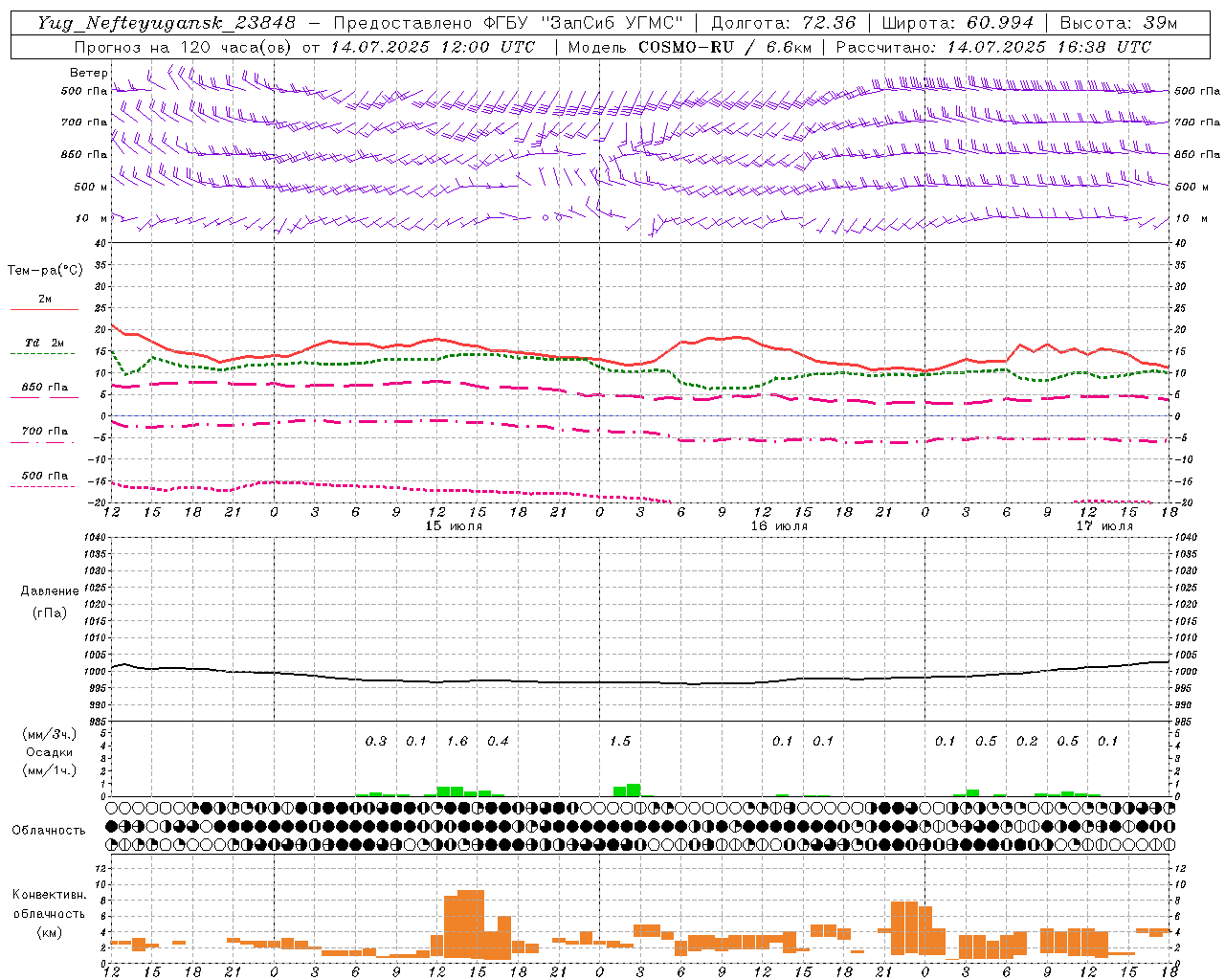1225x980 pixels.
Task: Click the '850 гПа' temperature legend entry
Action: 44,388
